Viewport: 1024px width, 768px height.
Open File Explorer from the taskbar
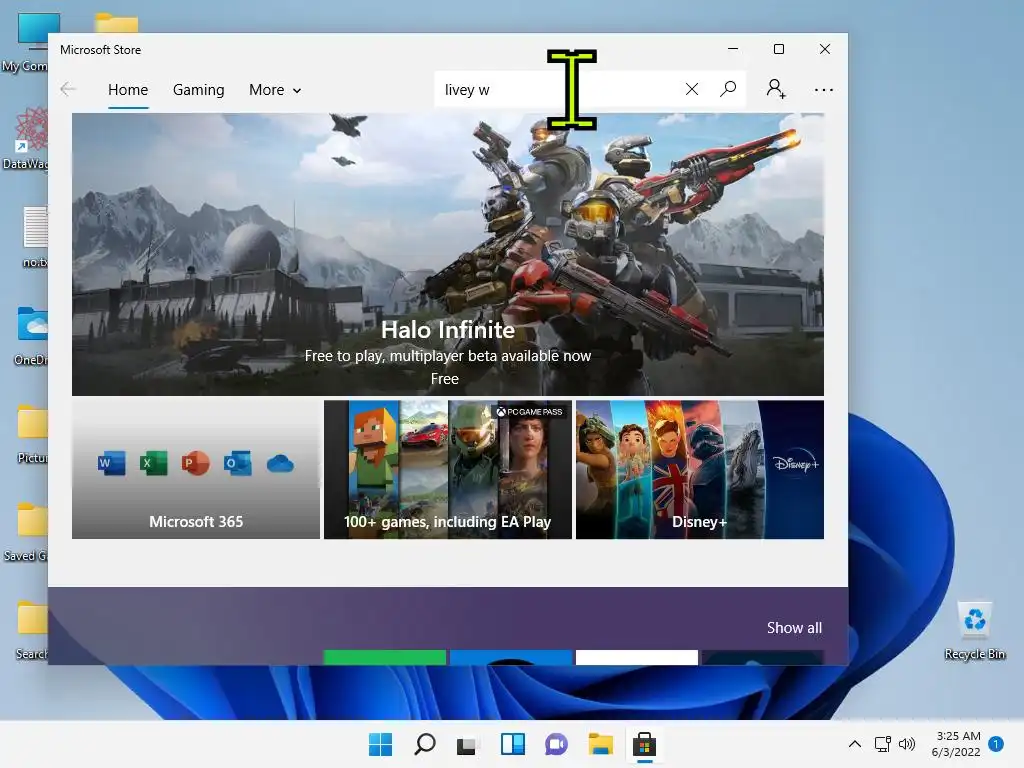(x=600, y=744)
